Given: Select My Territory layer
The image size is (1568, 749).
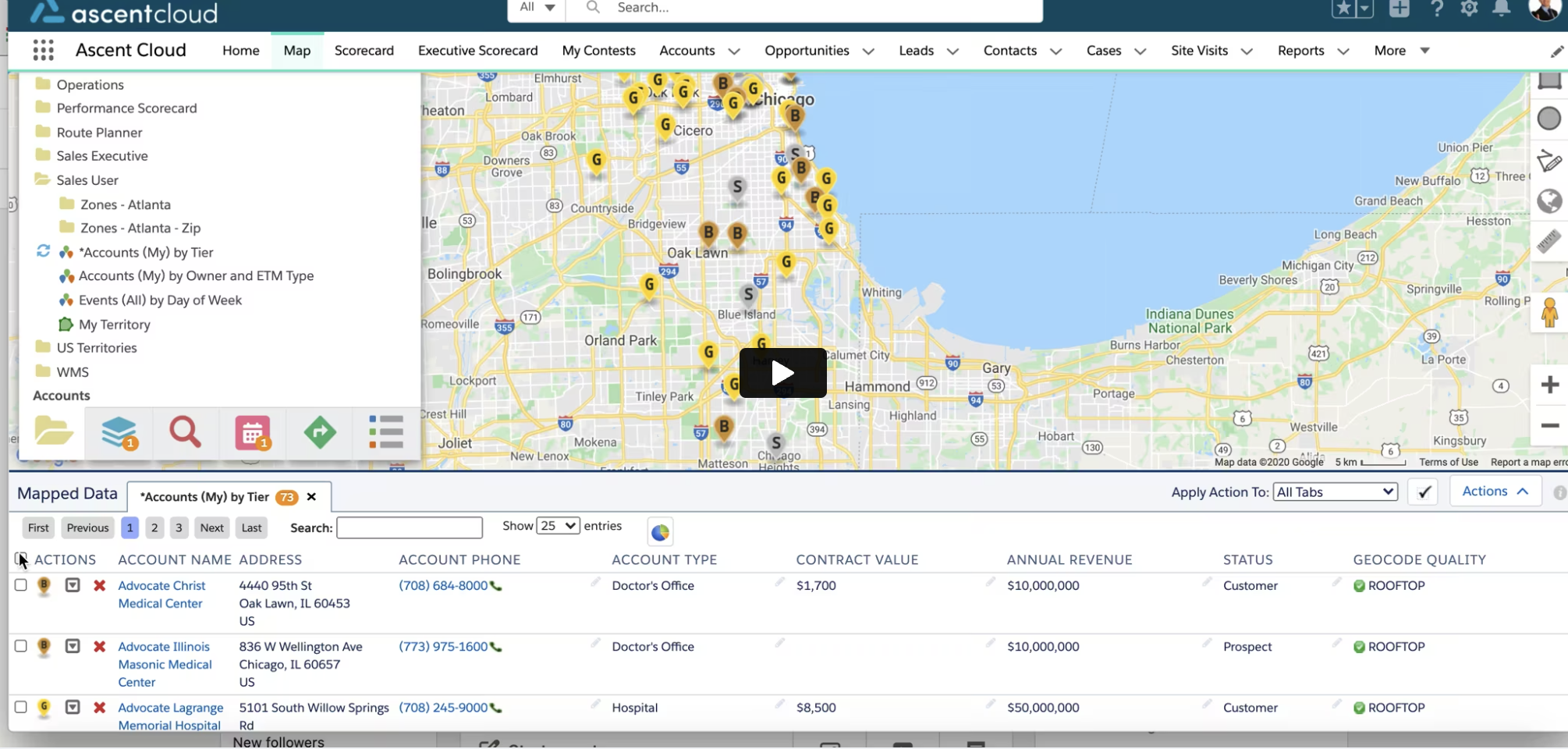Looking at the screenshot, I should click(x=114, y=325).
